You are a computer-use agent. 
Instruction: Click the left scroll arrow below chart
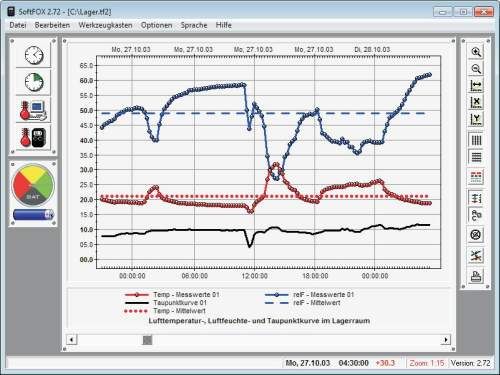(x=72, y=340)
